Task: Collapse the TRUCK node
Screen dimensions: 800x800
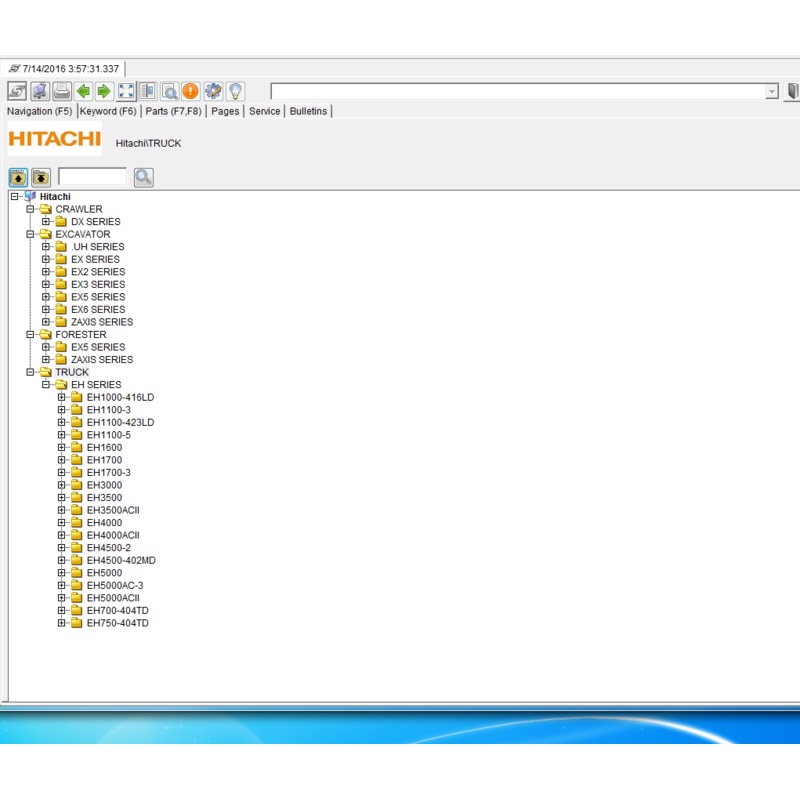Action: pyautogui.click(x=30, y=372)
